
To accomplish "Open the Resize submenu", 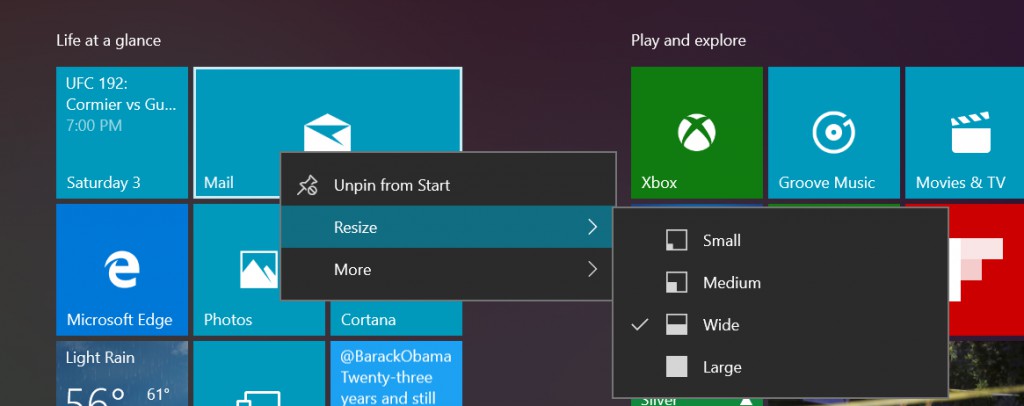I will point(448,227).
